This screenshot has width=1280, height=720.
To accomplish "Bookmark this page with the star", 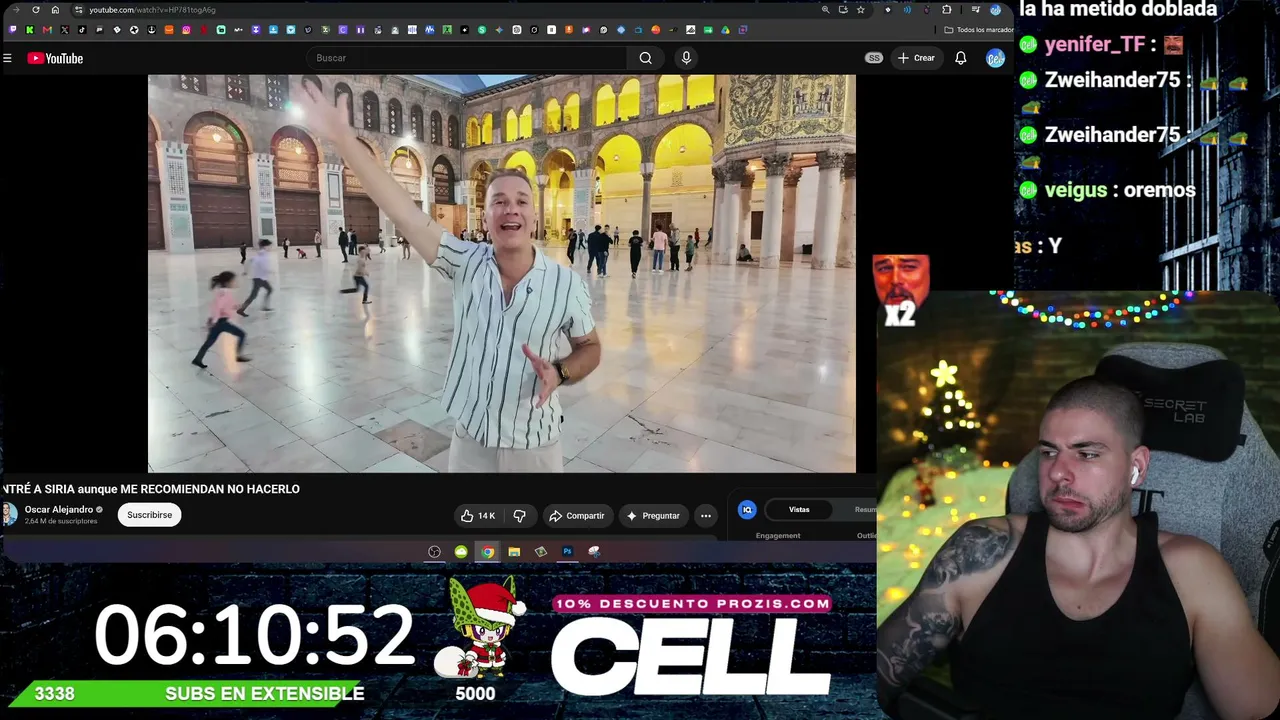I will (860, 10).
